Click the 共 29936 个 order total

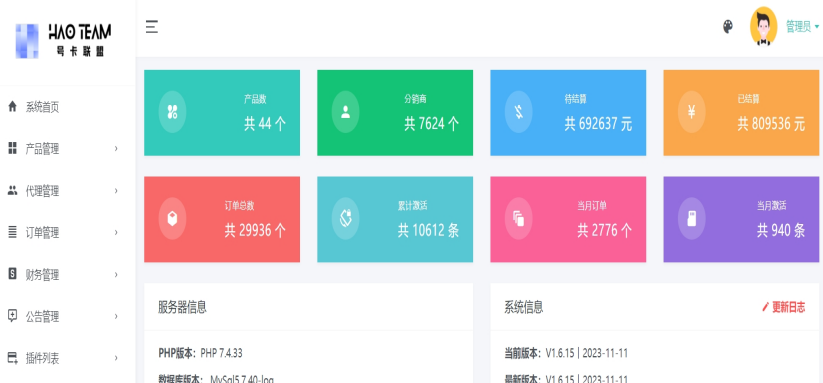pos(256,230)
